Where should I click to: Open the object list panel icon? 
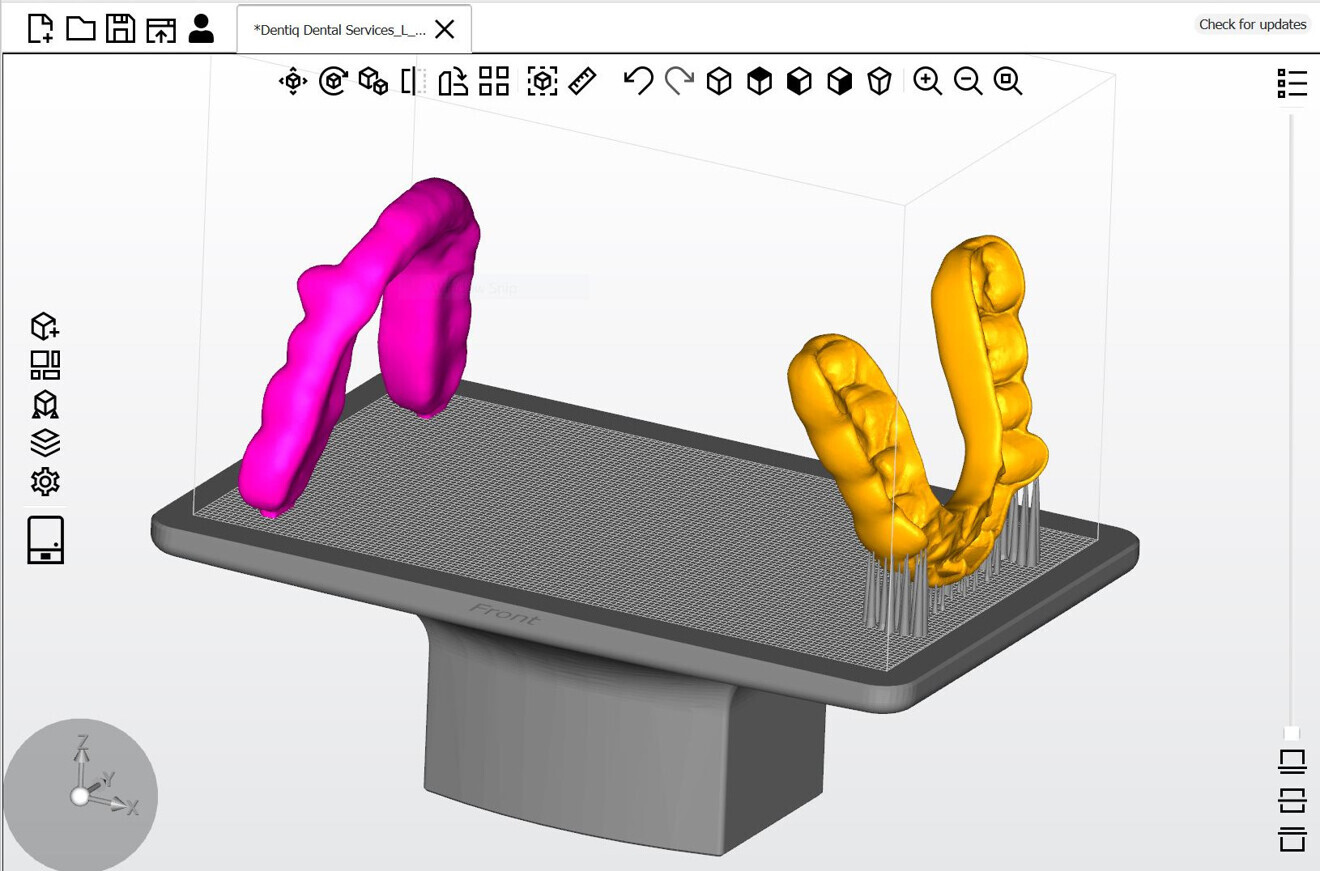tap(1292, 83)
